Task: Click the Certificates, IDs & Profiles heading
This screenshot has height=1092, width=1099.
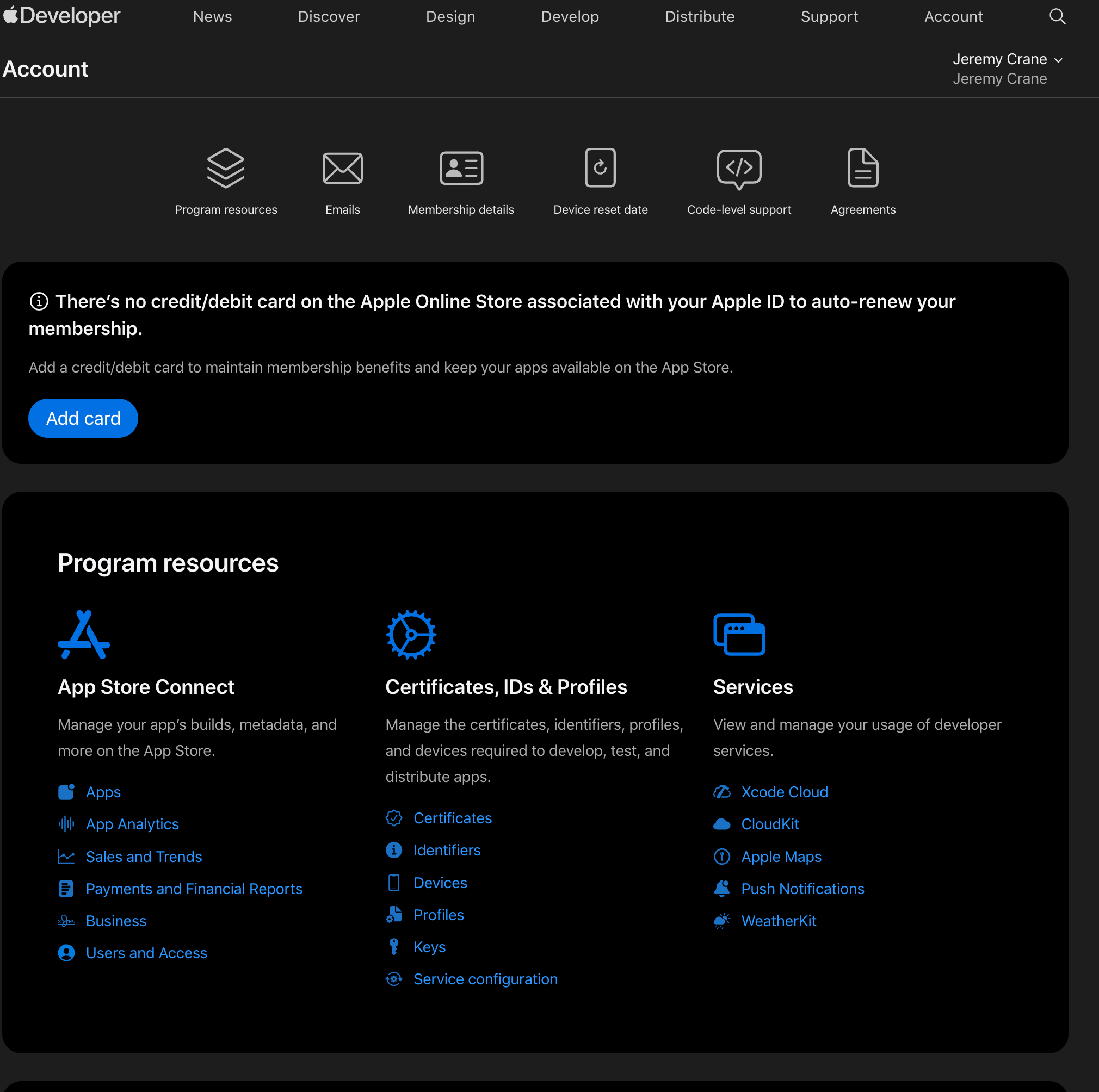Action: coord(505,687)
